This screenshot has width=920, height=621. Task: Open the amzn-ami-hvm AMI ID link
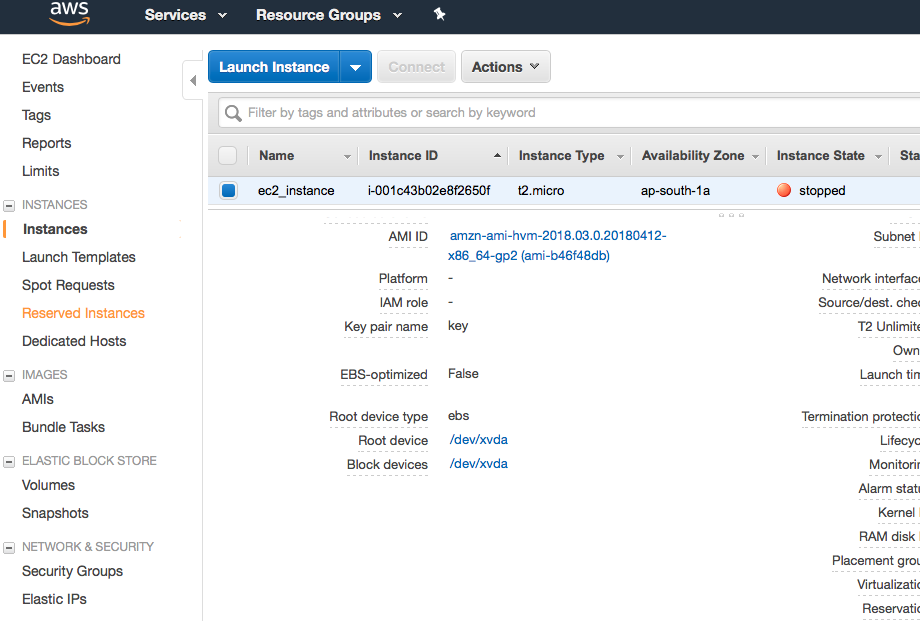pyautogui.click(x=557, y=245)
